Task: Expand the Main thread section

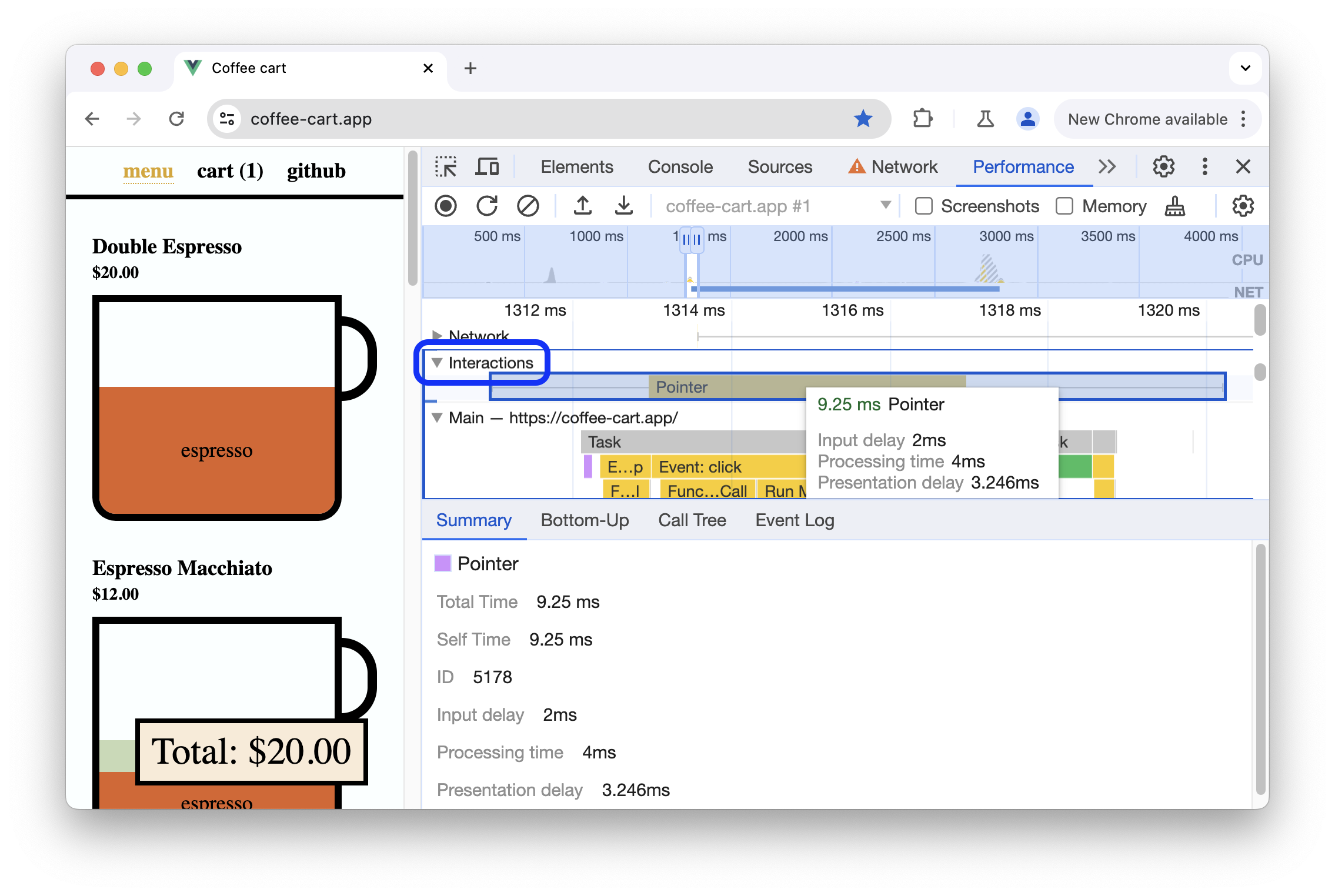Action: point(437,417)
